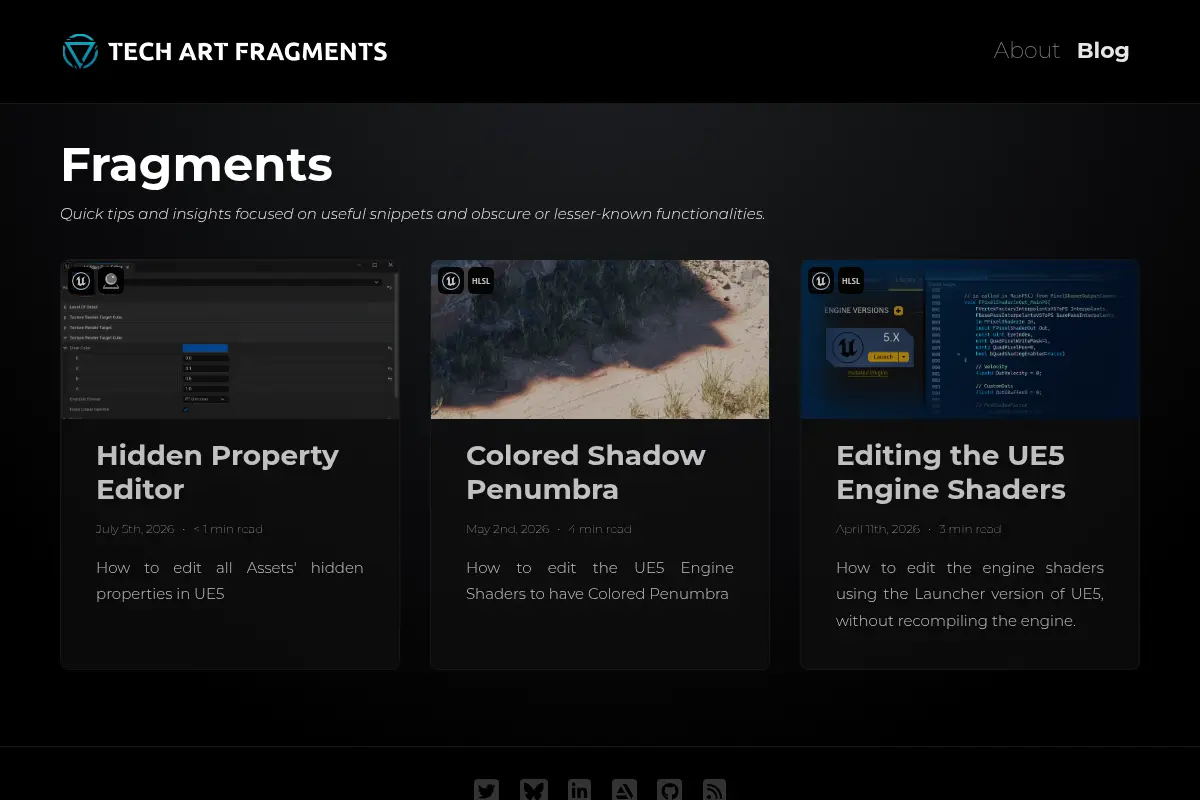Click the '4 min read' text
This screenshot has height=800, width=1200.
600,529
